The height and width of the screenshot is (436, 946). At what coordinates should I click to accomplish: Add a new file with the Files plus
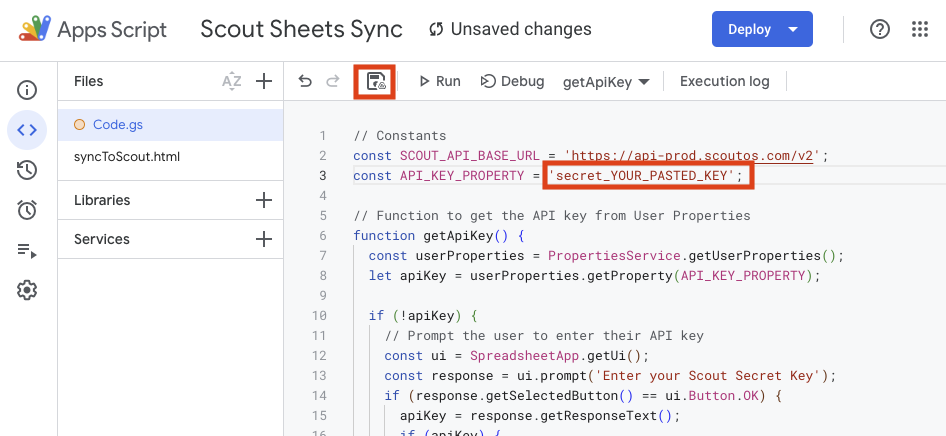tap(264, 82)
